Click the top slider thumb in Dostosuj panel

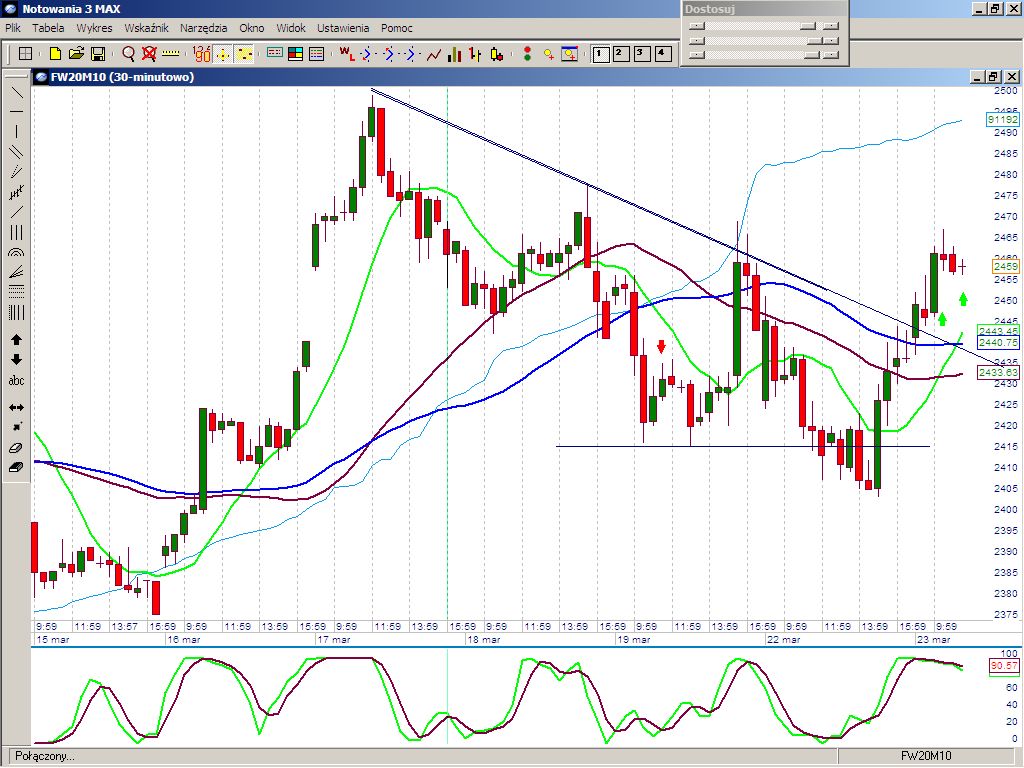point(697,27)
